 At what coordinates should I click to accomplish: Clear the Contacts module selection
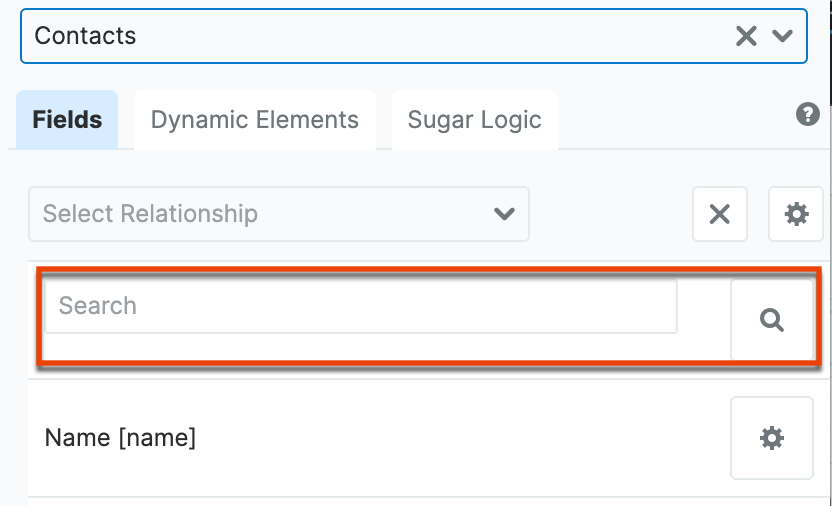click(746, 37)
